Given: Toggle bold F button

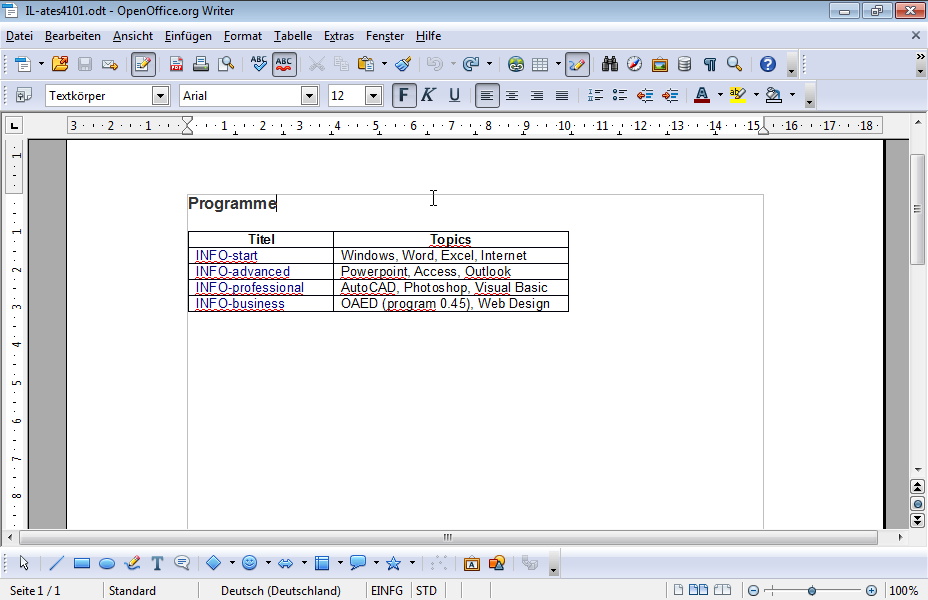Looking at the screenshot, I should (404, 95).
